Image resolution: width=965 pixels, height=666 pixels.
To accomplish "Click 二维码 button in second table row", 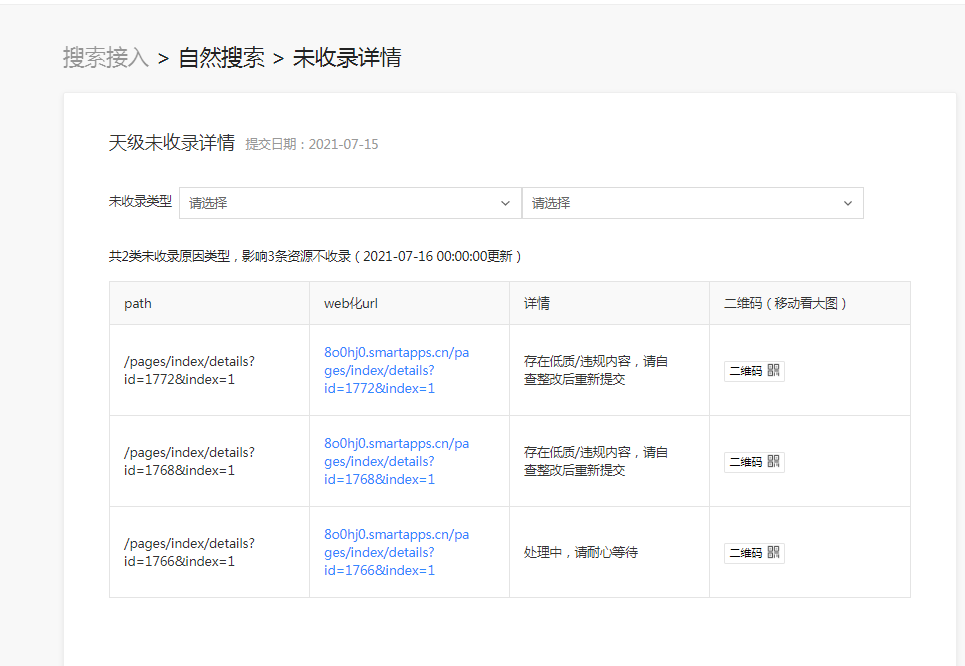I will pos(754,462).
